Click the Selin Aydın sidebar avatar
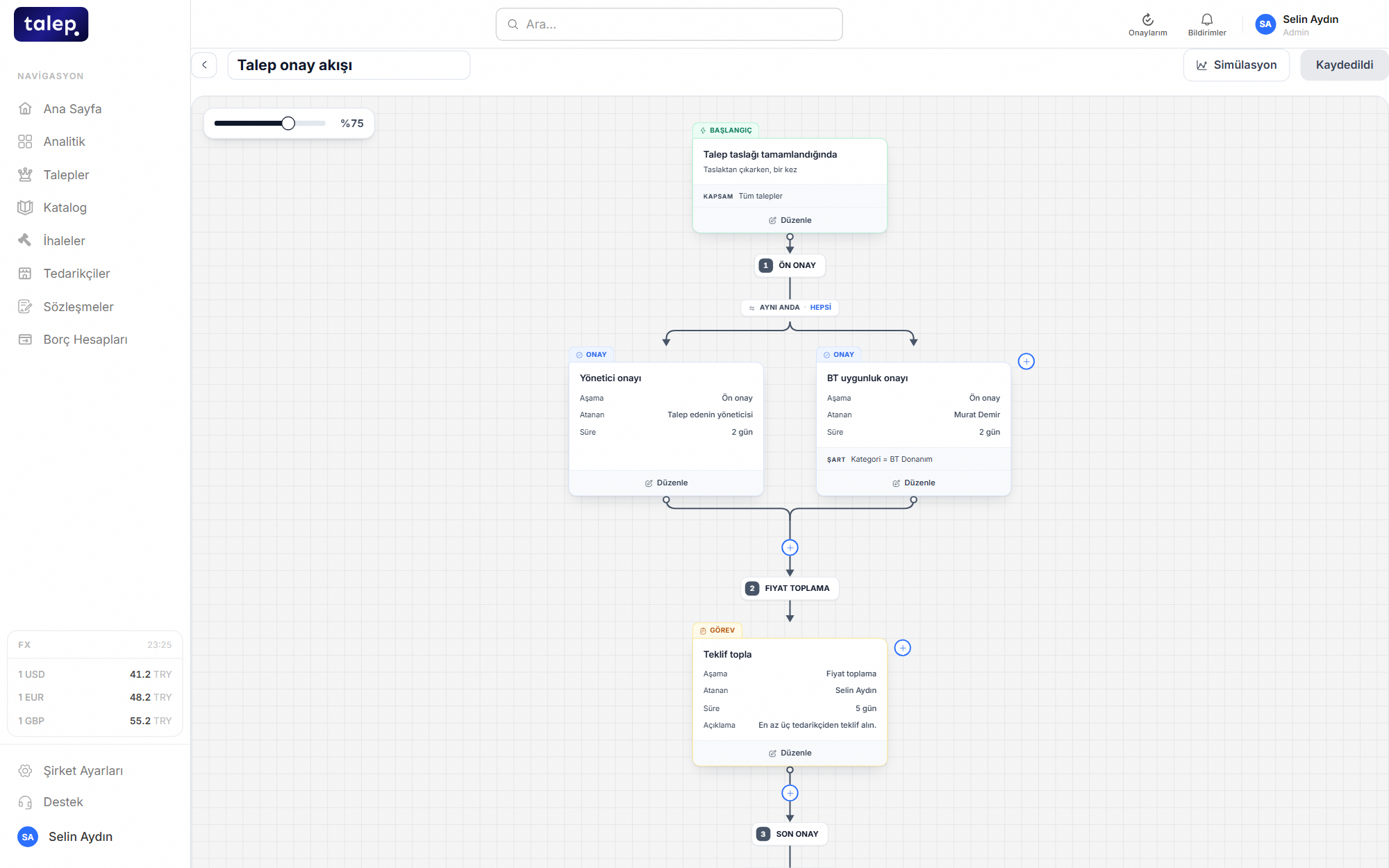Image resolution: width=1389 pixels, height=868 pixels. click(28, 837)
